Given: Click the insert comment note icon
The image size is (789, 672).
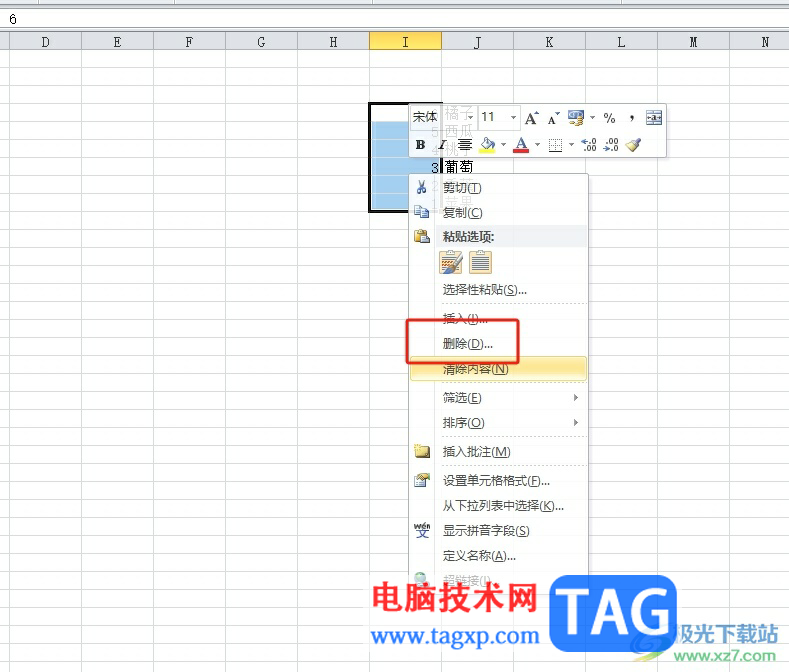Looking at the screenshot, I should 422,451.
